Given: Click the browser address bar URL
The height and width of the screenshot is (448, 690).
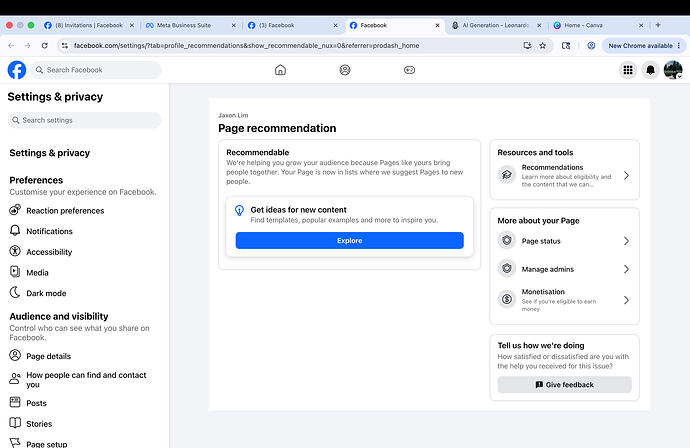Looking at the screenshot, I should (x=246, y=45).
